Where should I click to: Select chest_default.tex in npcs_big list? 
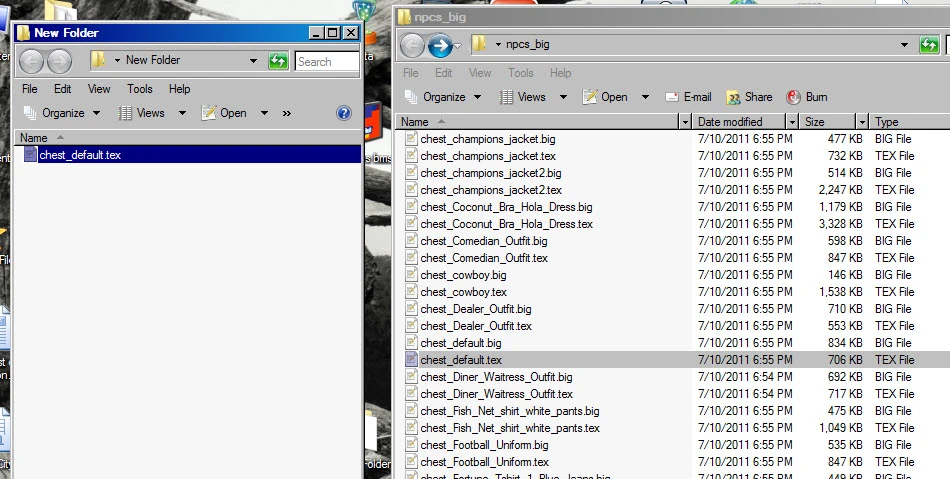click(461, 359)
